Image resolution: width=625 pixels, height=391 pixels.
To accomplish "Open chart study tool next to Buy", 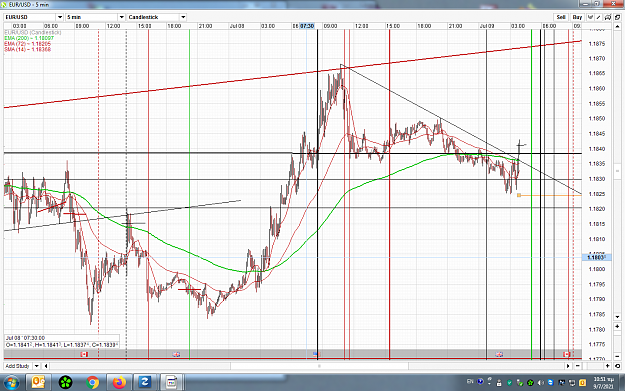I will click(x=590, y=17).
